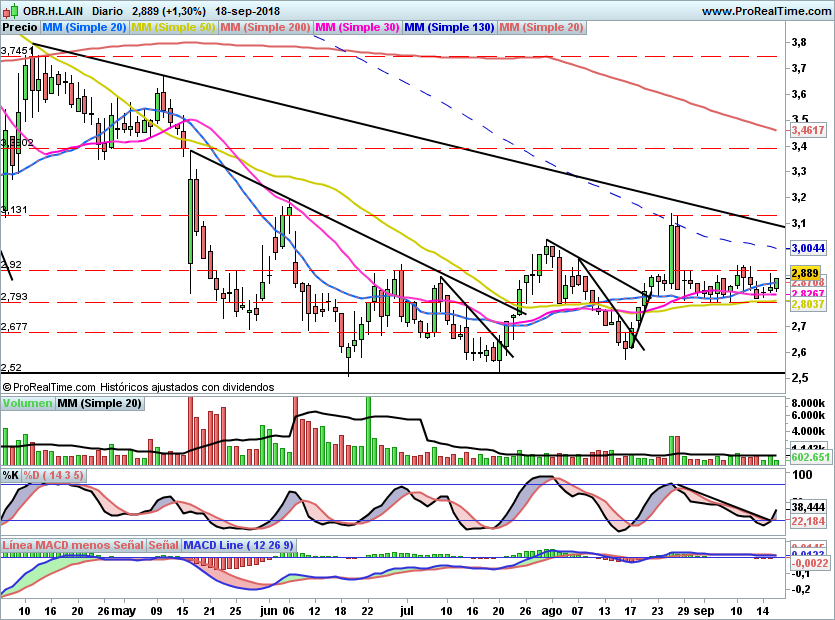Open the MM (Simple 130) indicator settings
The width and height of the screenshot is (835, 620).
449,27
